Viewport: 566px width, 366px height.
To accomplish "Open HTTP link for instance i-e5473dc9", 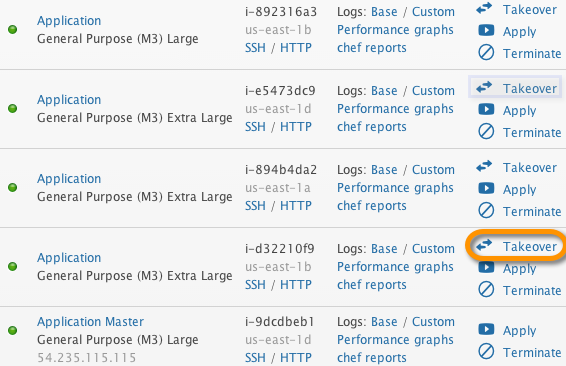I will coord(296,127).
